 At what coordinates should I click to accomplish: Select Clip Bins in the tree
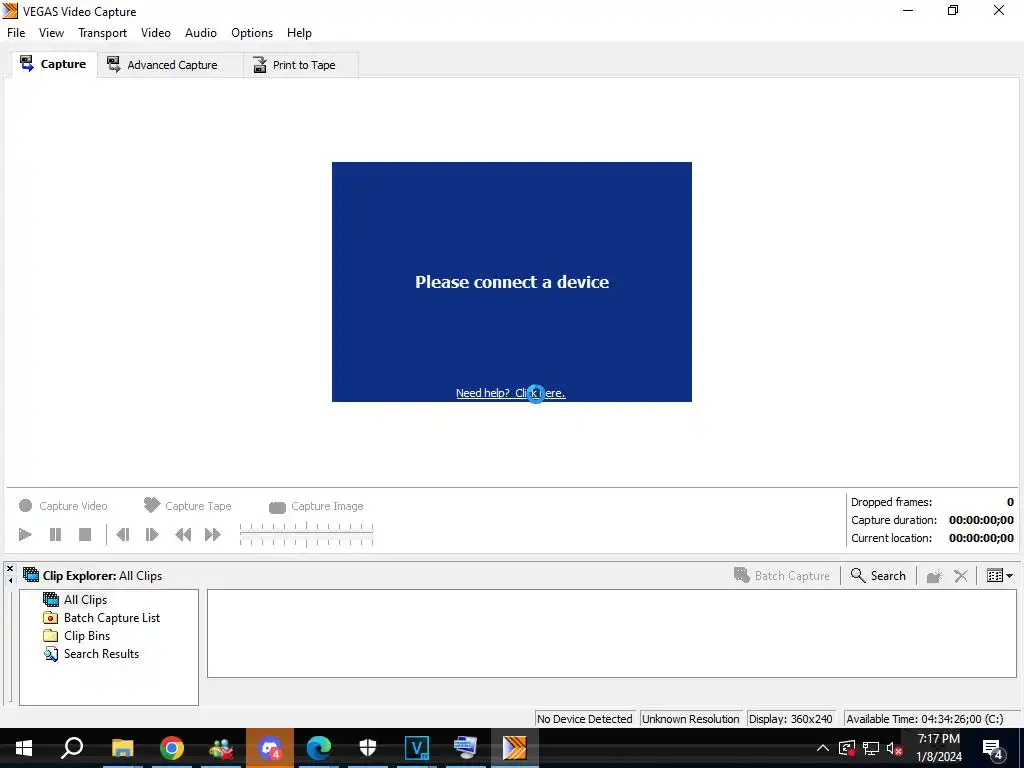76,636
